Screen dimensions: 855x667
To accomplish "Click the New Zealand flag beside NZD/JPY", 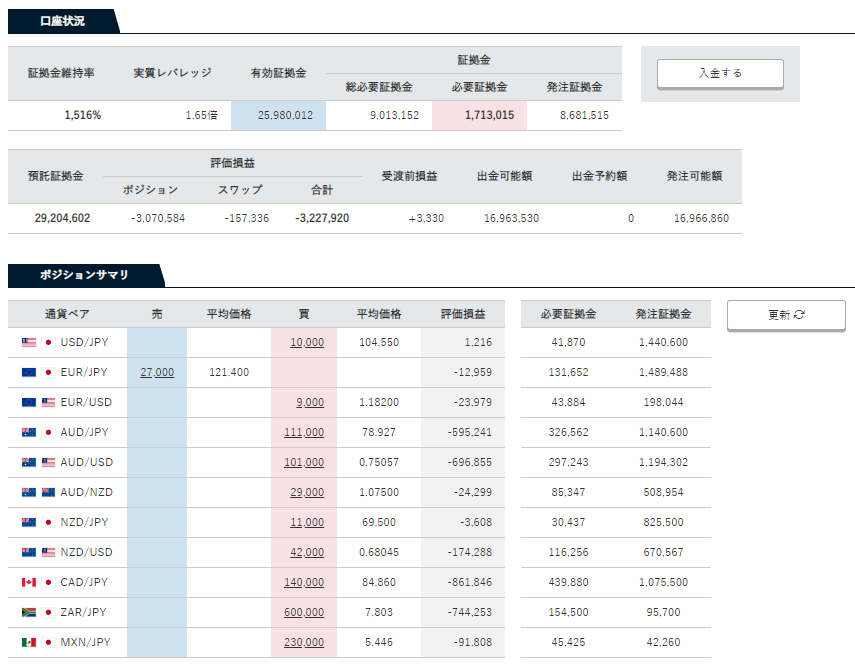I will click(x=29, y=522).
